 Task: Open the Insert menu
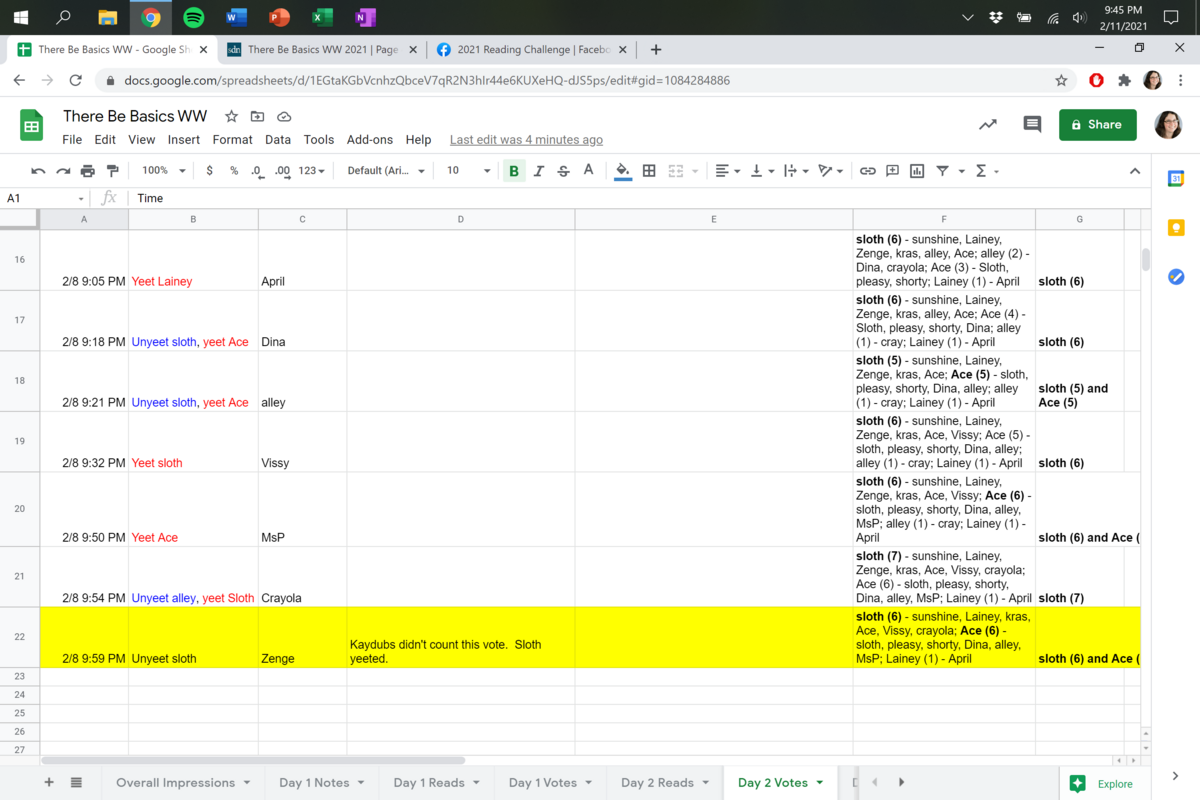click(x=184, y=140)
